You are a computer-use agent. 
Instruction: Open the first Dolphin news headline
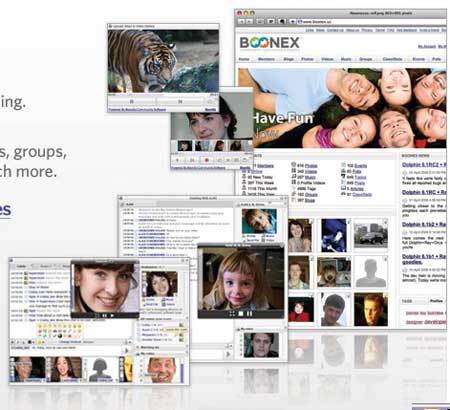424,165
